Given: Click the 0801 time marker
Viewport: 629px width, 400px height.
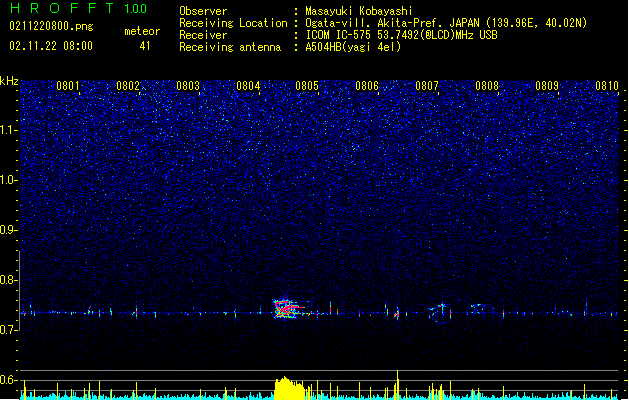Looking at the screenshot, I should click(68, 86).
